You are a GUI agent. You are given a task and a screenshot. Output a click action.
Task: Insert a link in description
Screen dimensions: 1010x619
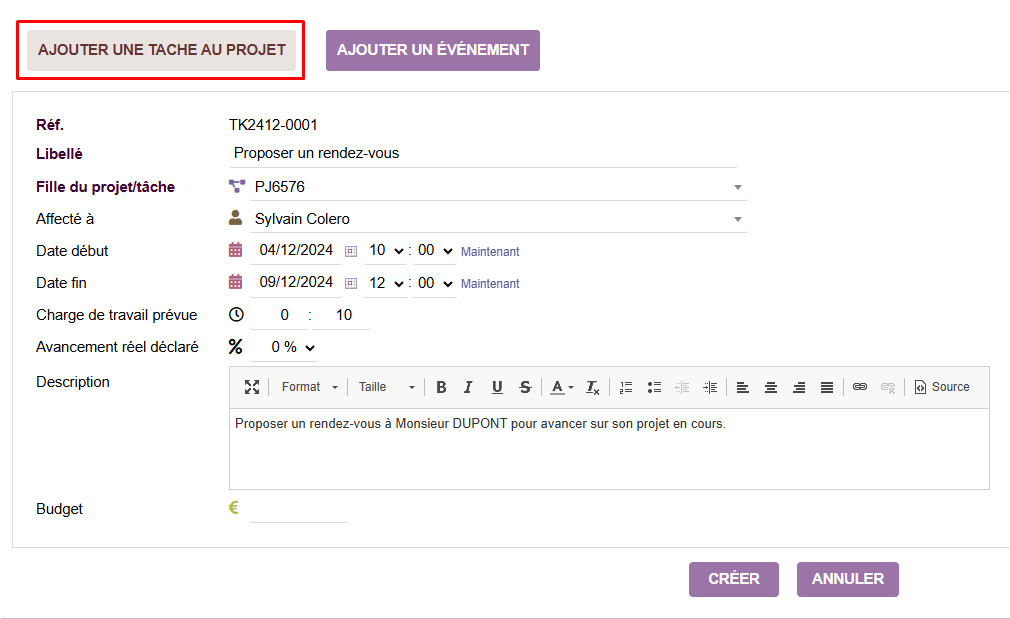pyautogui.click(x=860, y=387)
